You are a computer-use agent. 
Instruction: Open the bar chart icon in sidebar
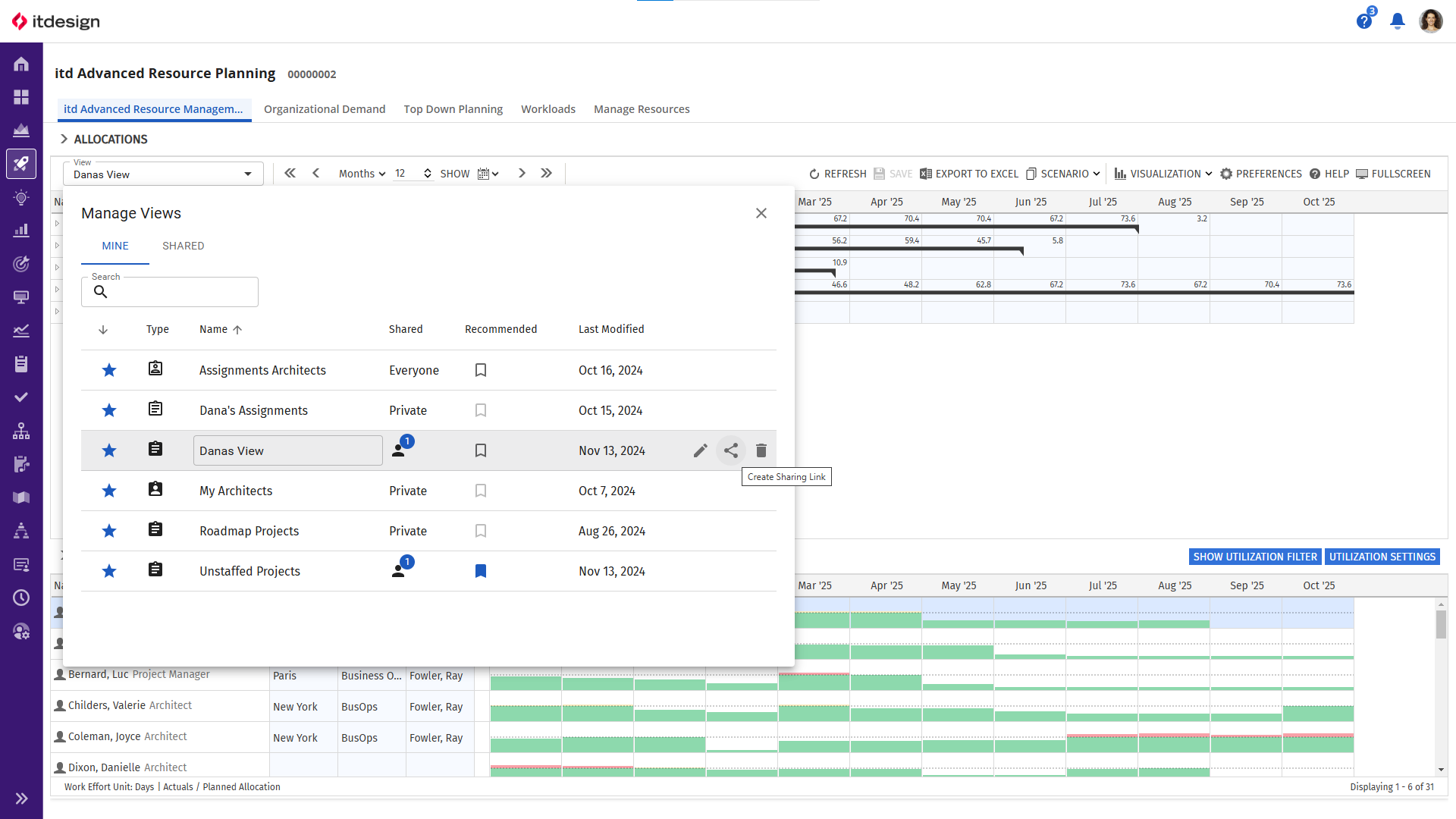(x=21, y=230)
